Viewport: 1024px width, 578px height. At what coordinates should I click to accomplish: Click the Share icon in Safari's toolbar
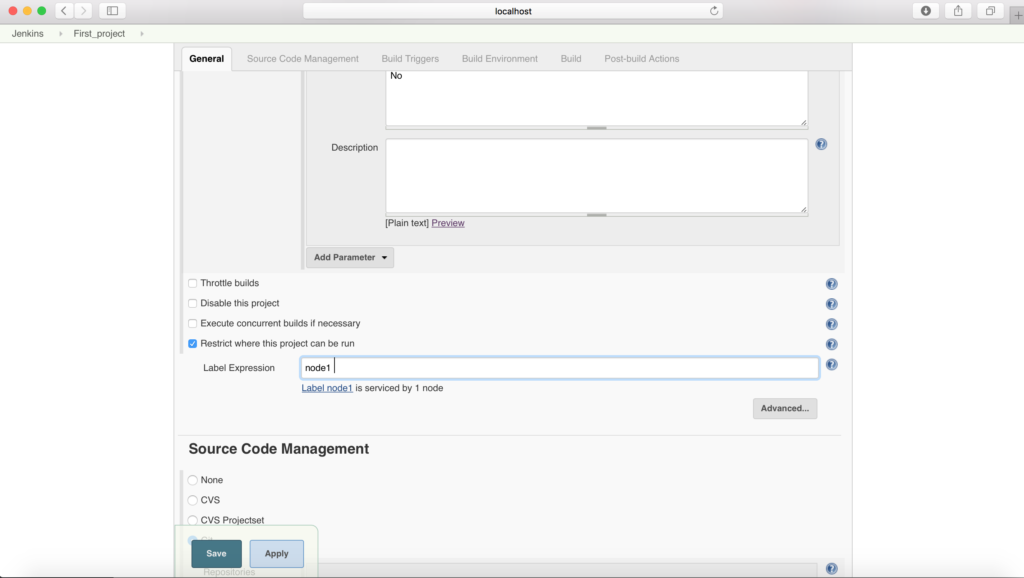pyautogui.click(x=956, y=11)
